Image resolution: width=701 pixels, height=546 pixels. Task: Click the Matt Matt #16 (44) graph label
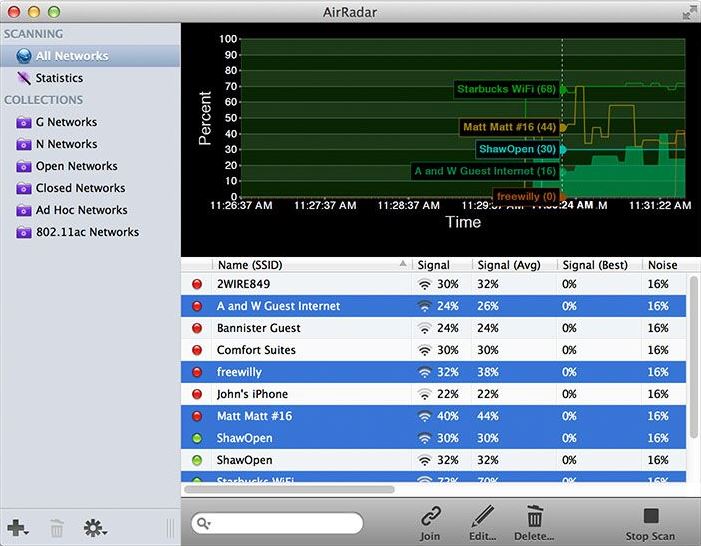(x=509, y=127)
